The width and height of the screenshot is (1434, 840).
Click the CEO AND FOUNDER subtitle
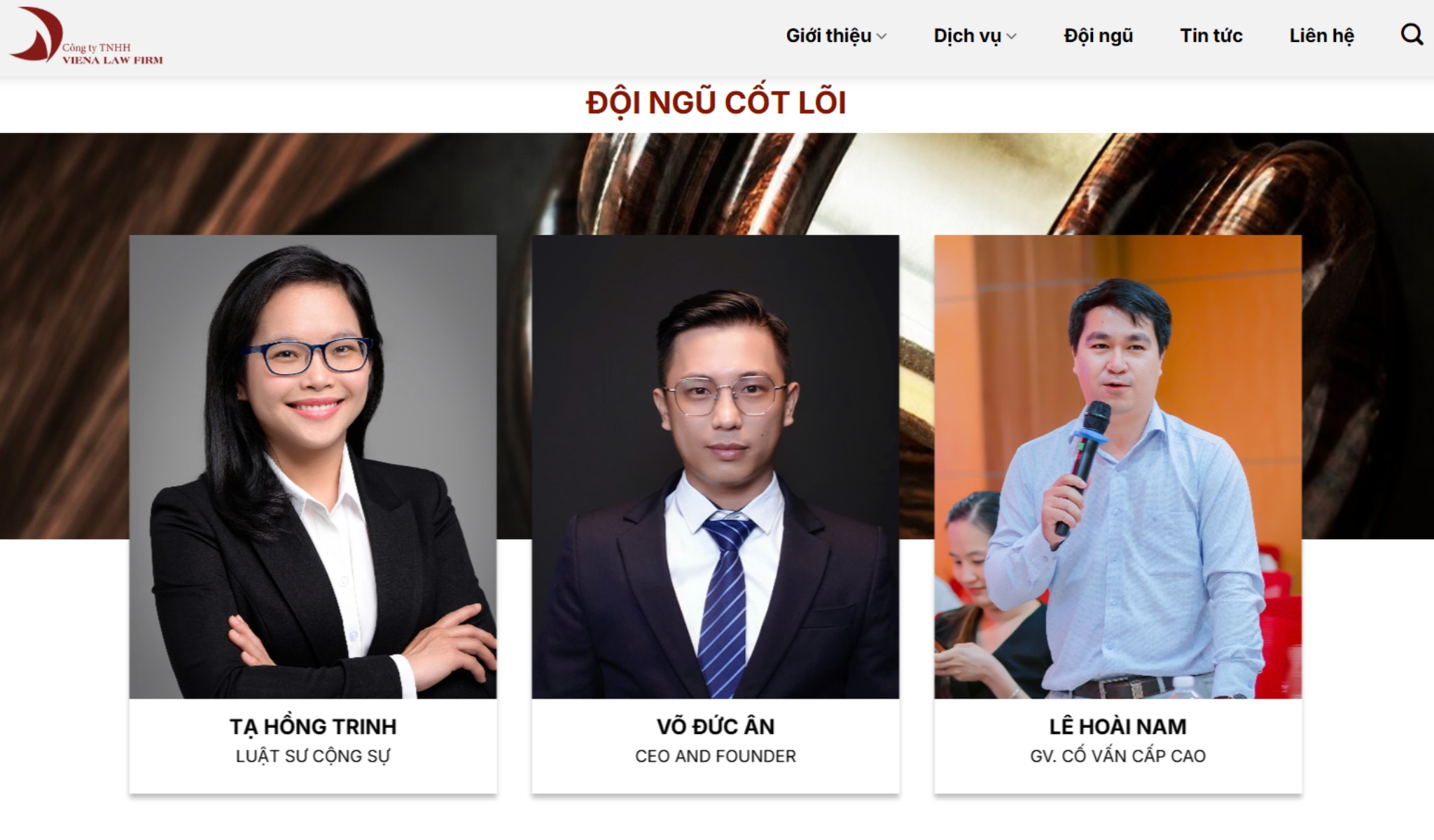point(716,756)
